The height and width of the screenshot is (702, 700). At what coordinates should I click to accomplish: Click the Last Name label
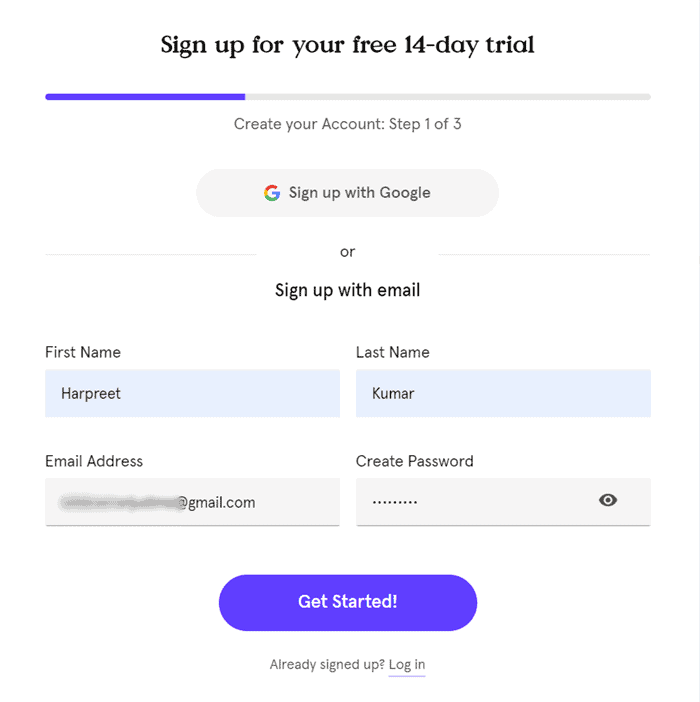coord(393,352)
